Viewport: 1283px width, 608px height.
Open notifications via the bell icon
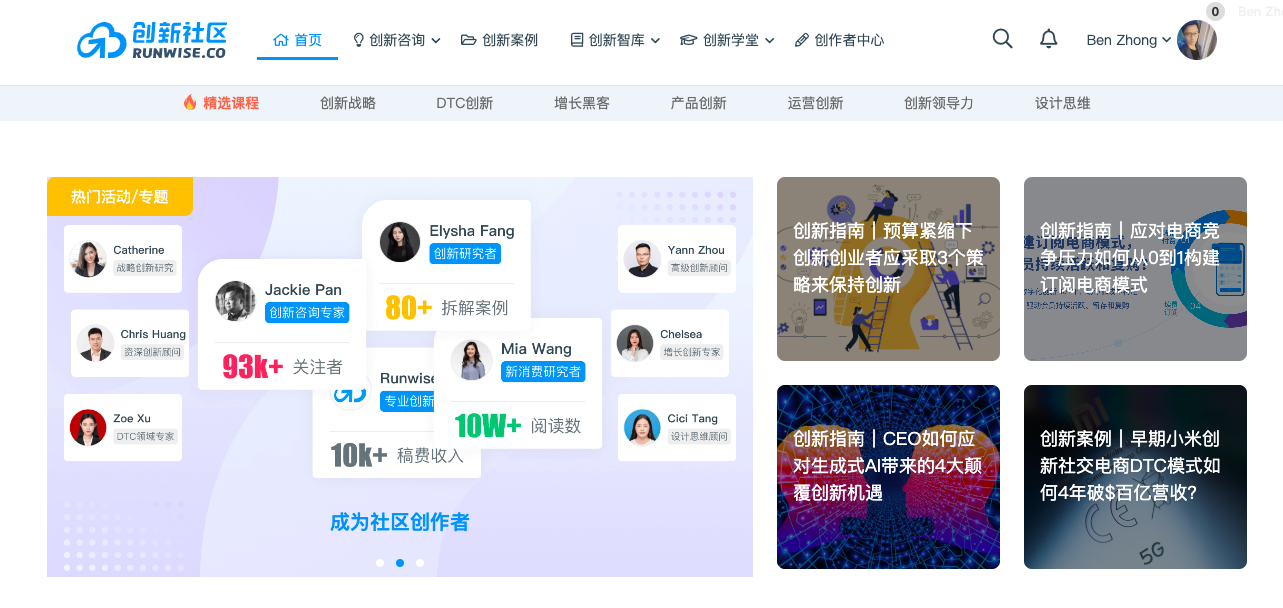[x=1048, y=39]
